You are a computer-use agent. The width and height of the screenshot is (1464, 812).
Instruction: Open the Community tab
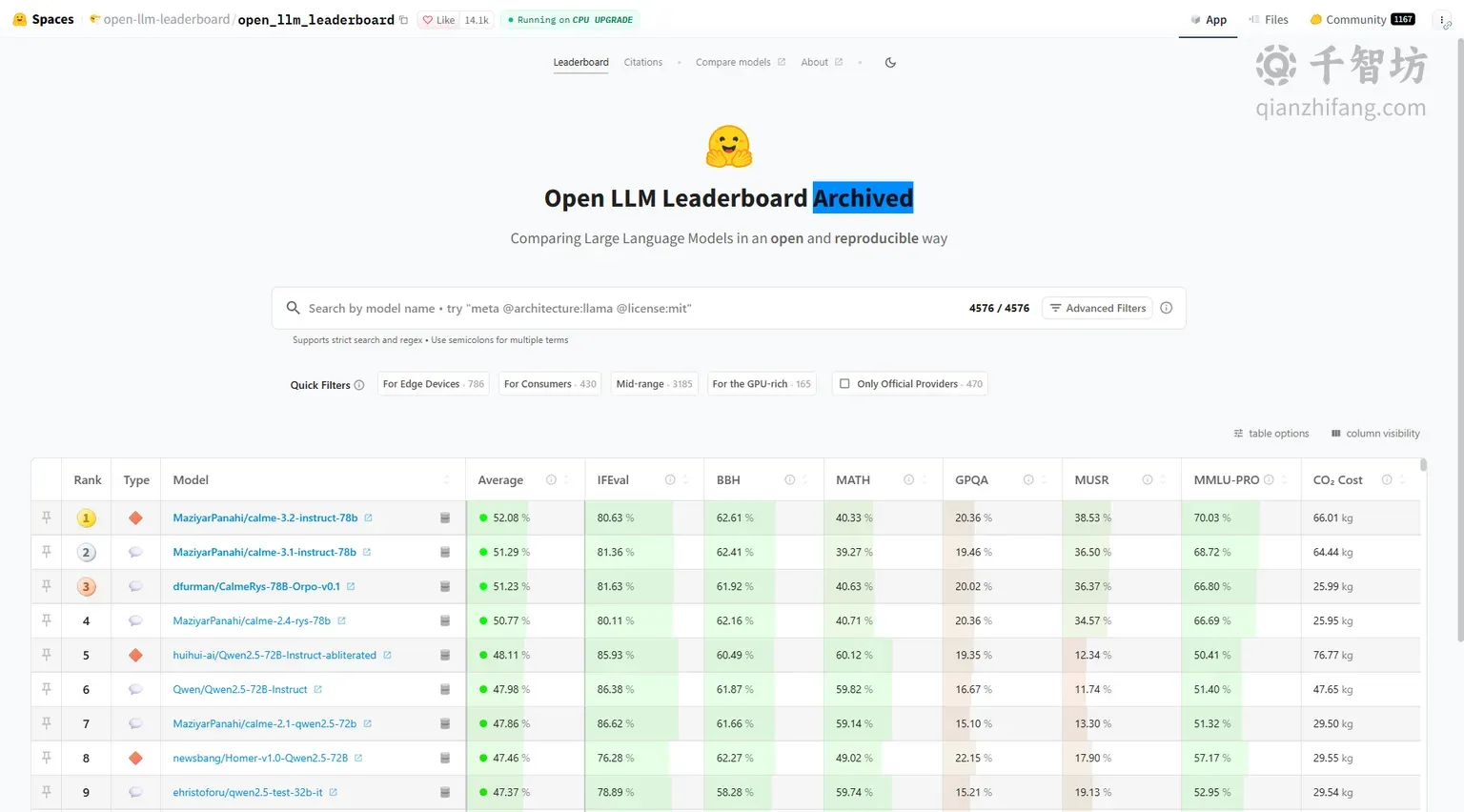pyautogui.click(x=1362, y=19)
